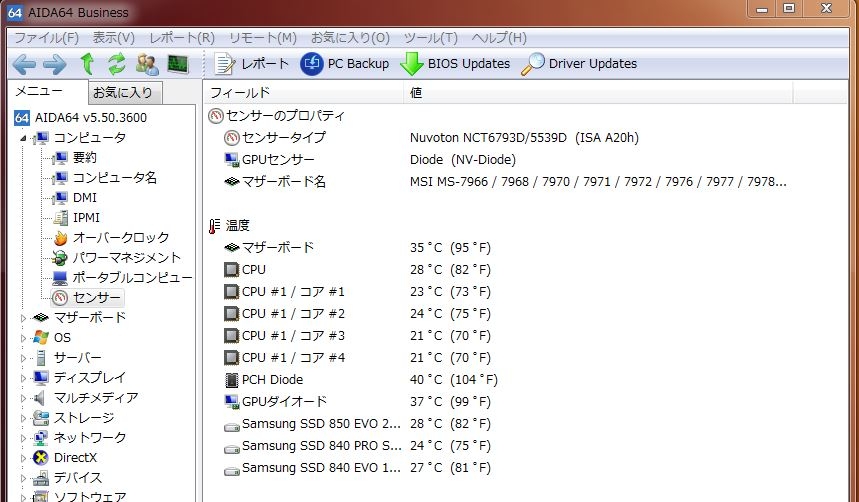
Task: Open Driver Updates
Action: click(579, 64)
